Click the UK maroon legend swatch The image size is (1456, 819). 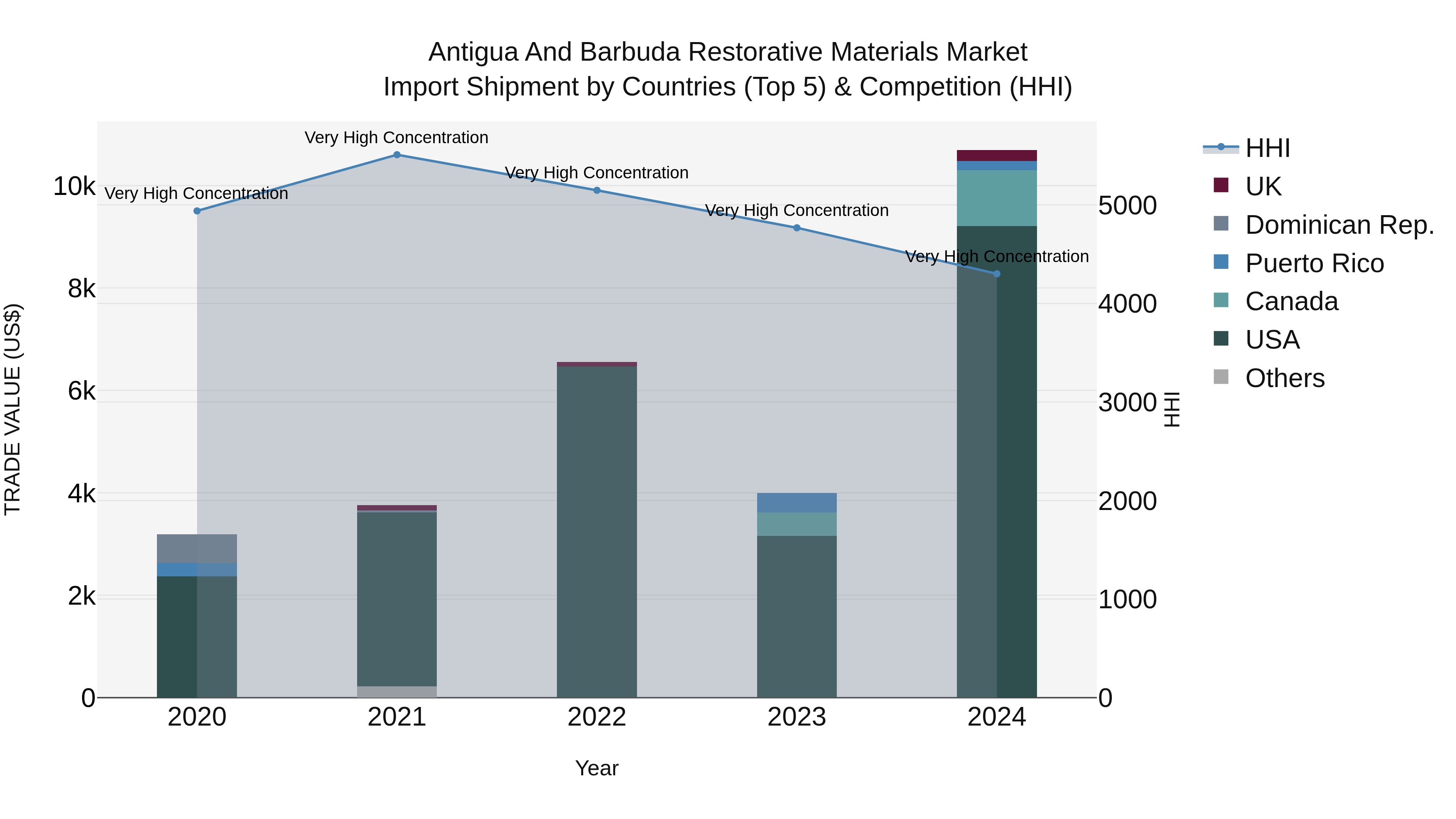tap(1221, 185)
